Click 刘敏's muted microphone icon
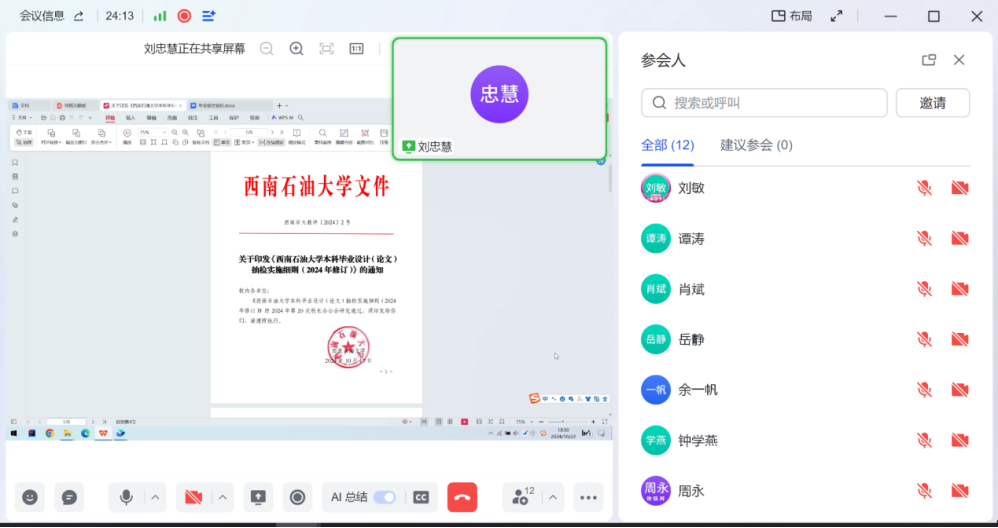This screenshot has width=998, height=528. pyautogui.click(x=924, y=188)
